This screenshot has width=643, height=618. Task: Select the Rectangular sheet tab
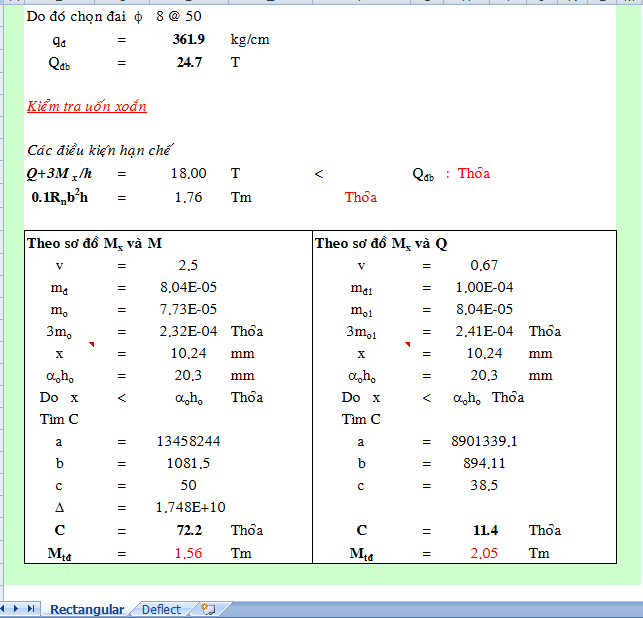87,609
